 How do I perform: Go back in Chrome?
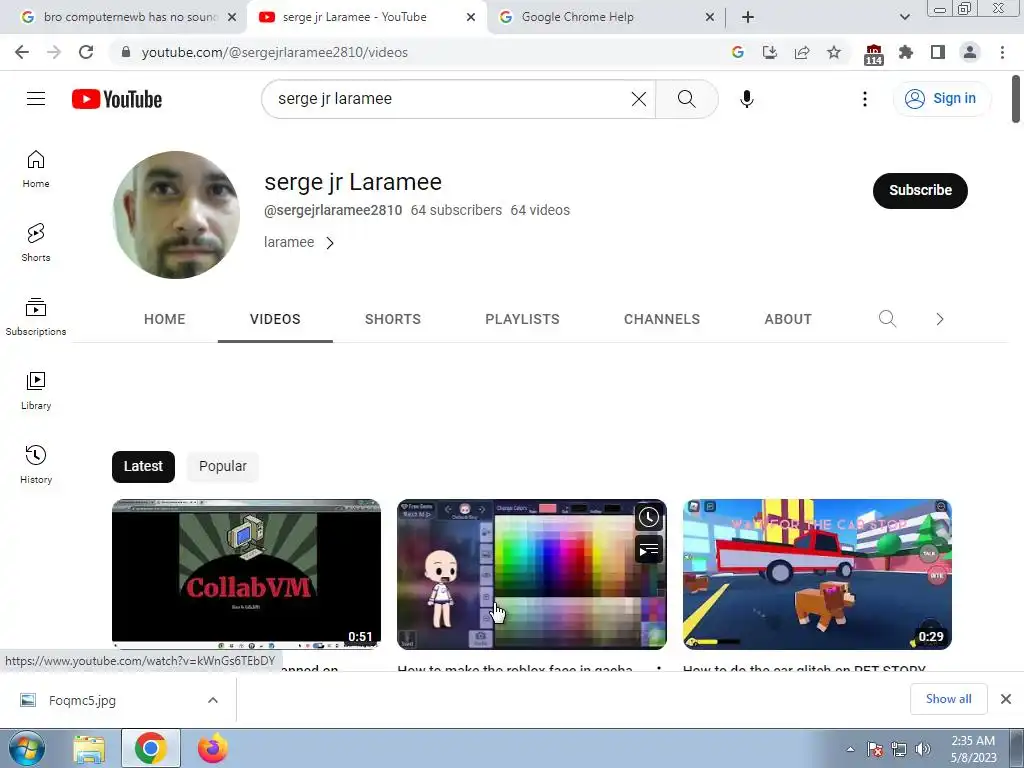coord(22,52)
